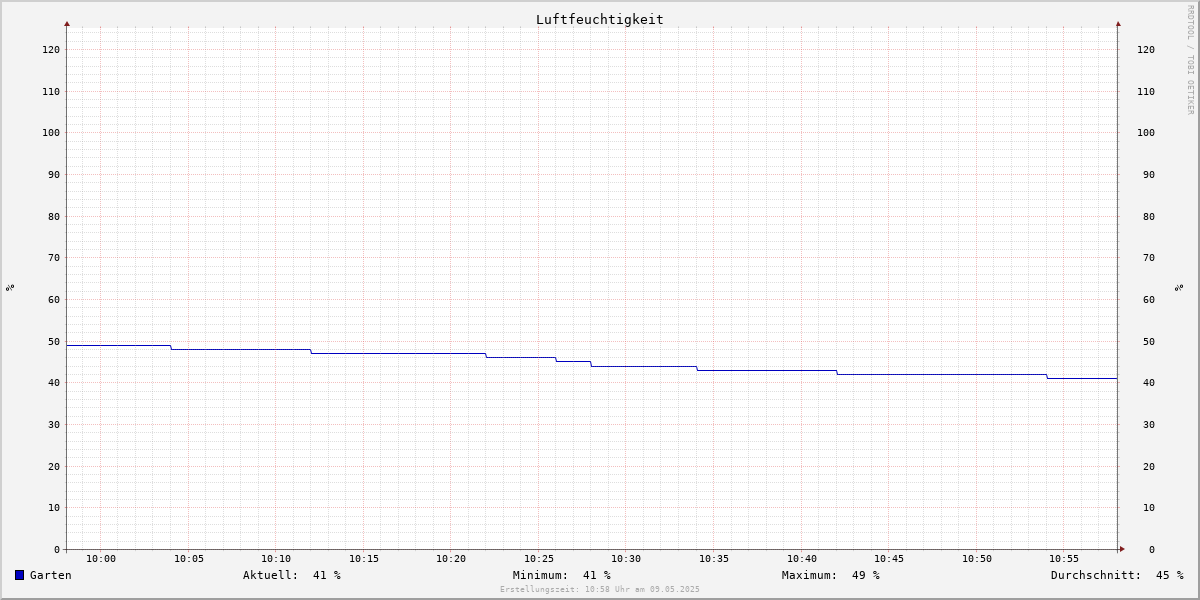The image size is (1200, 600).
Task: Select the 'Garten' legend label
Action: 51,575
